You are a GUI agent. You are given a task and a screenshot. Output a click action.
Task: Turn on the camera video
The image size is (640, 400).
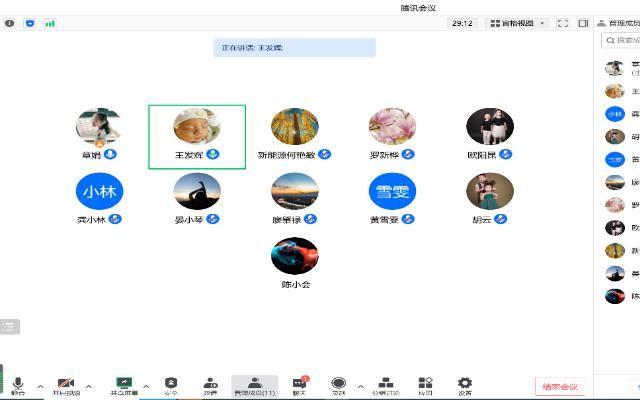(66, 385)
